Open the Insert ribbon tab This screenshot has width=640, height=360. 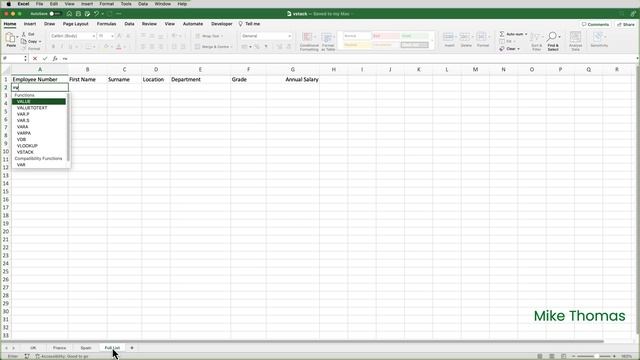coord(30,24)
